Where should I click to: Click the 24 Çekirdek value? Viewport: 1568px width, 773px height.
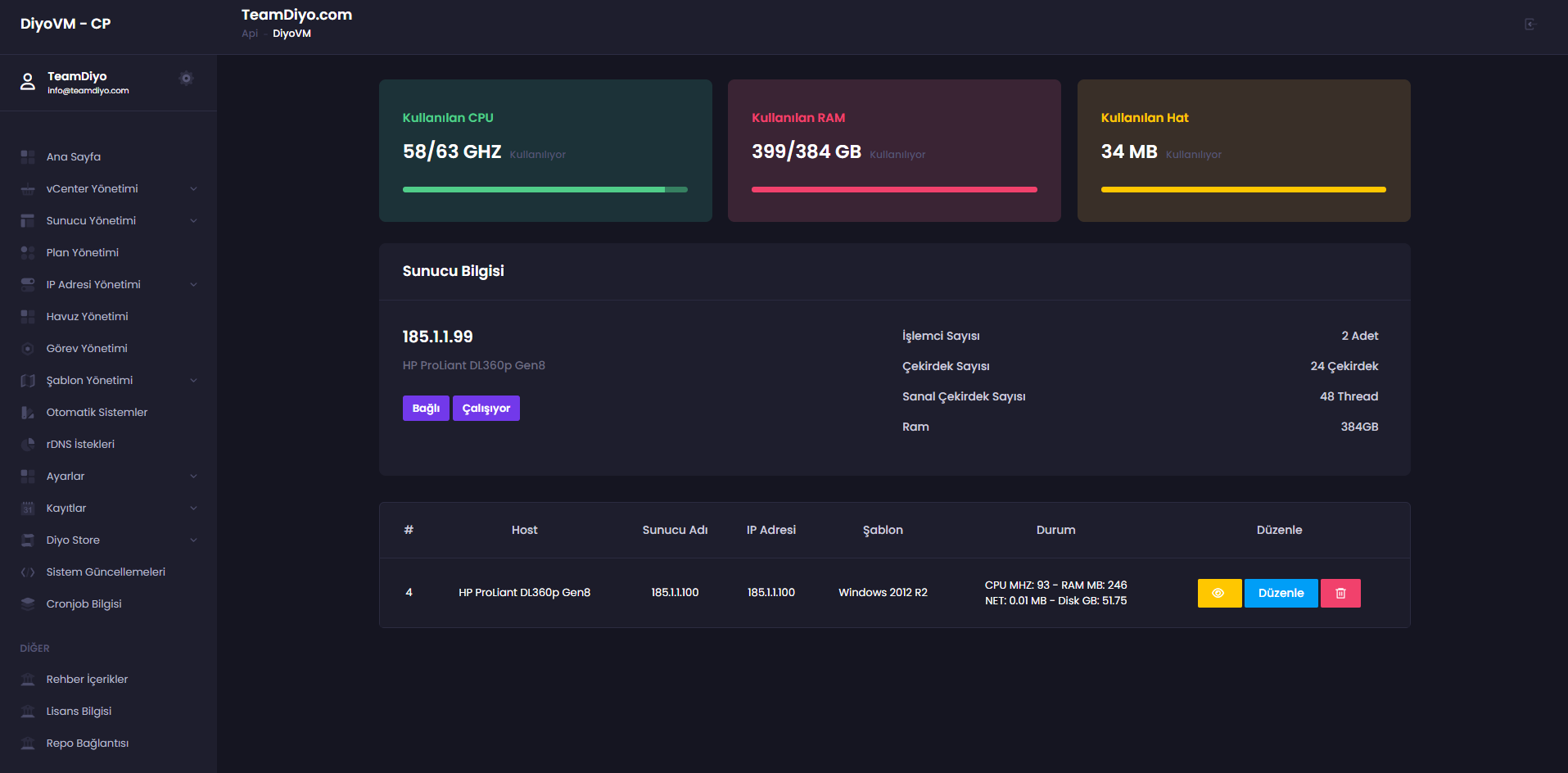point(1344,366)
